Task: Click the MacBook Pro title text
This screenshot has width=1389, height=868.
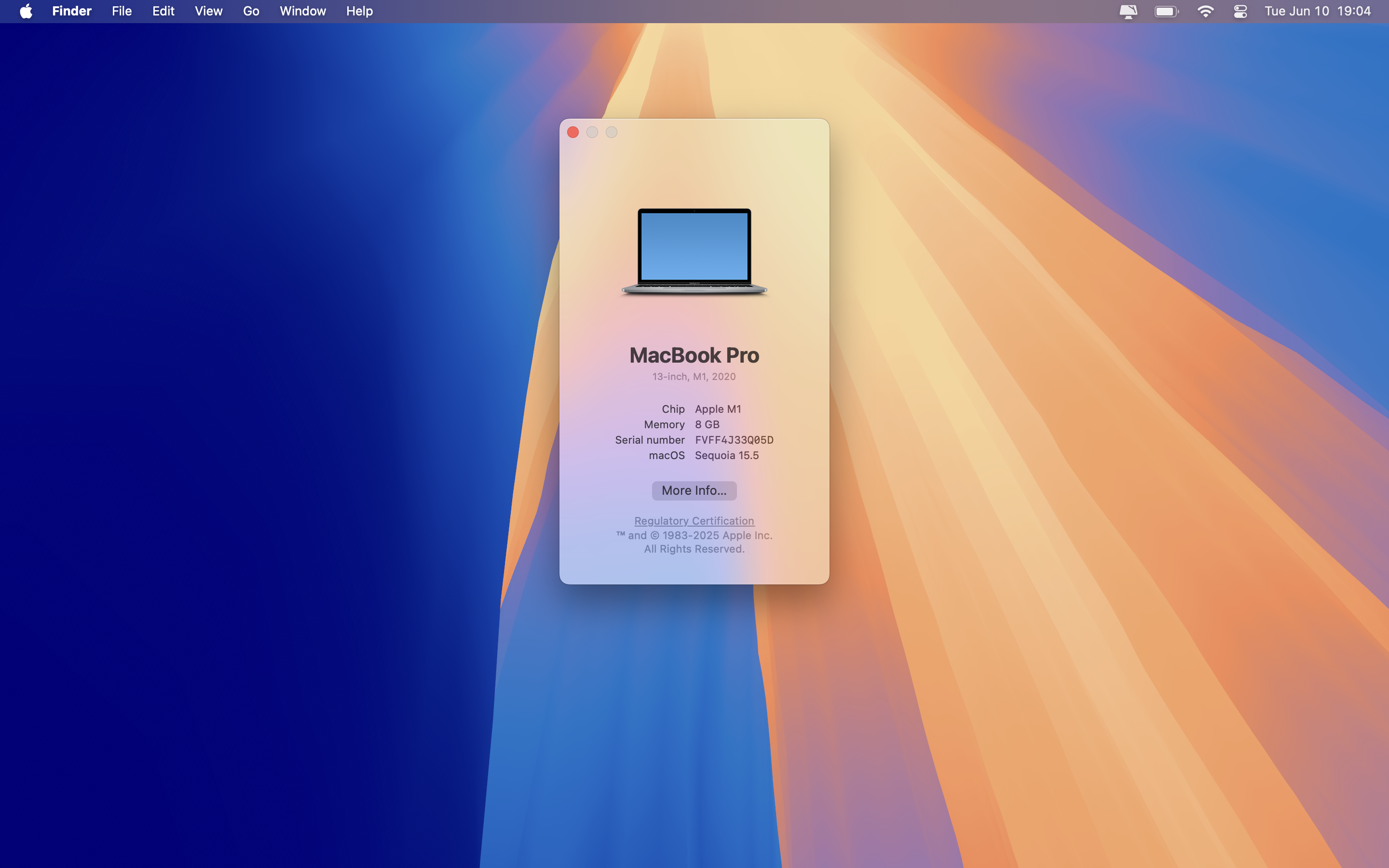Action: [x=694, y=355]
